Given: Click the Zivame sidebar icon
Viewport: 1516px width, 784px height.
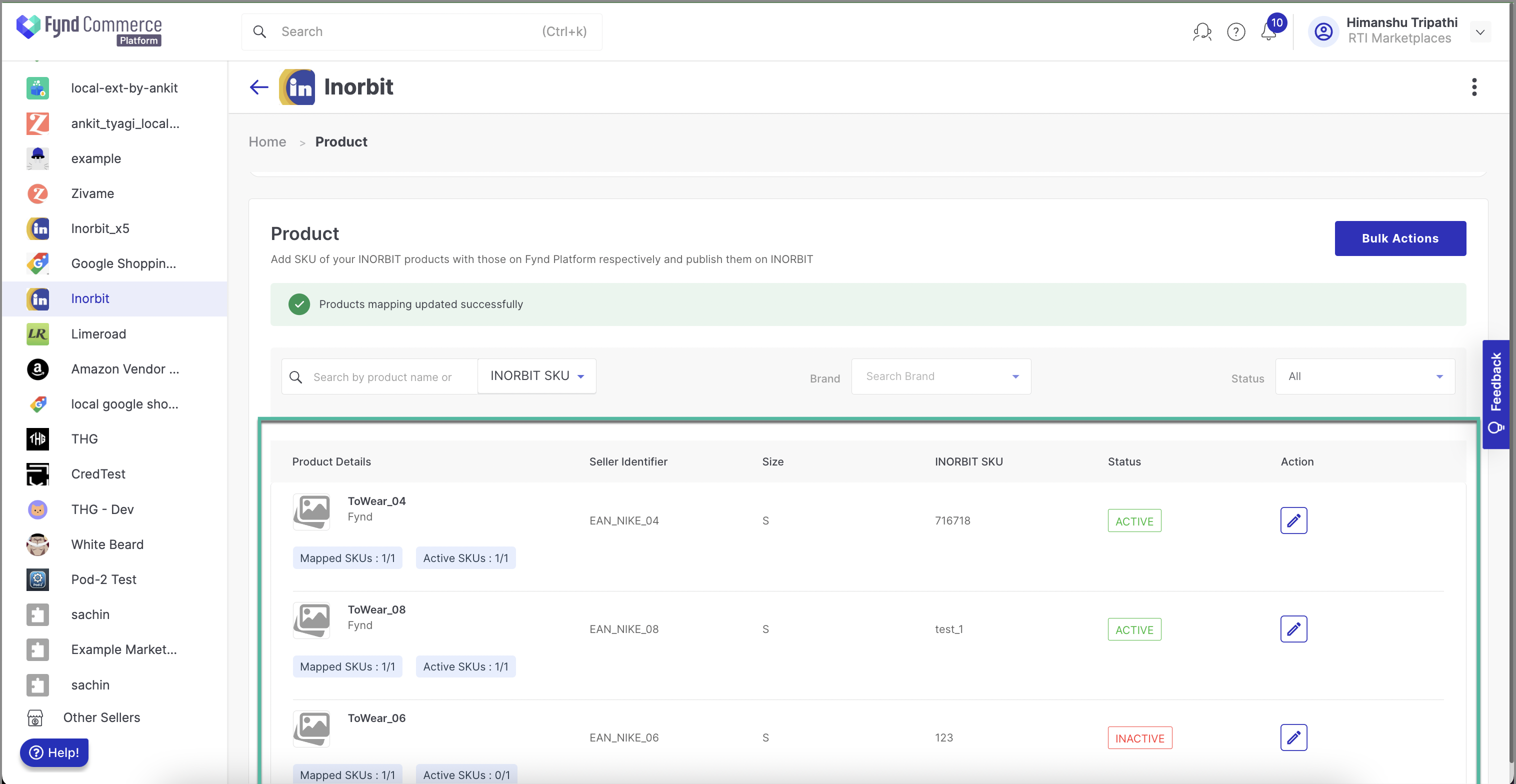Looking at the screenshot, I should tap(37, 193).
